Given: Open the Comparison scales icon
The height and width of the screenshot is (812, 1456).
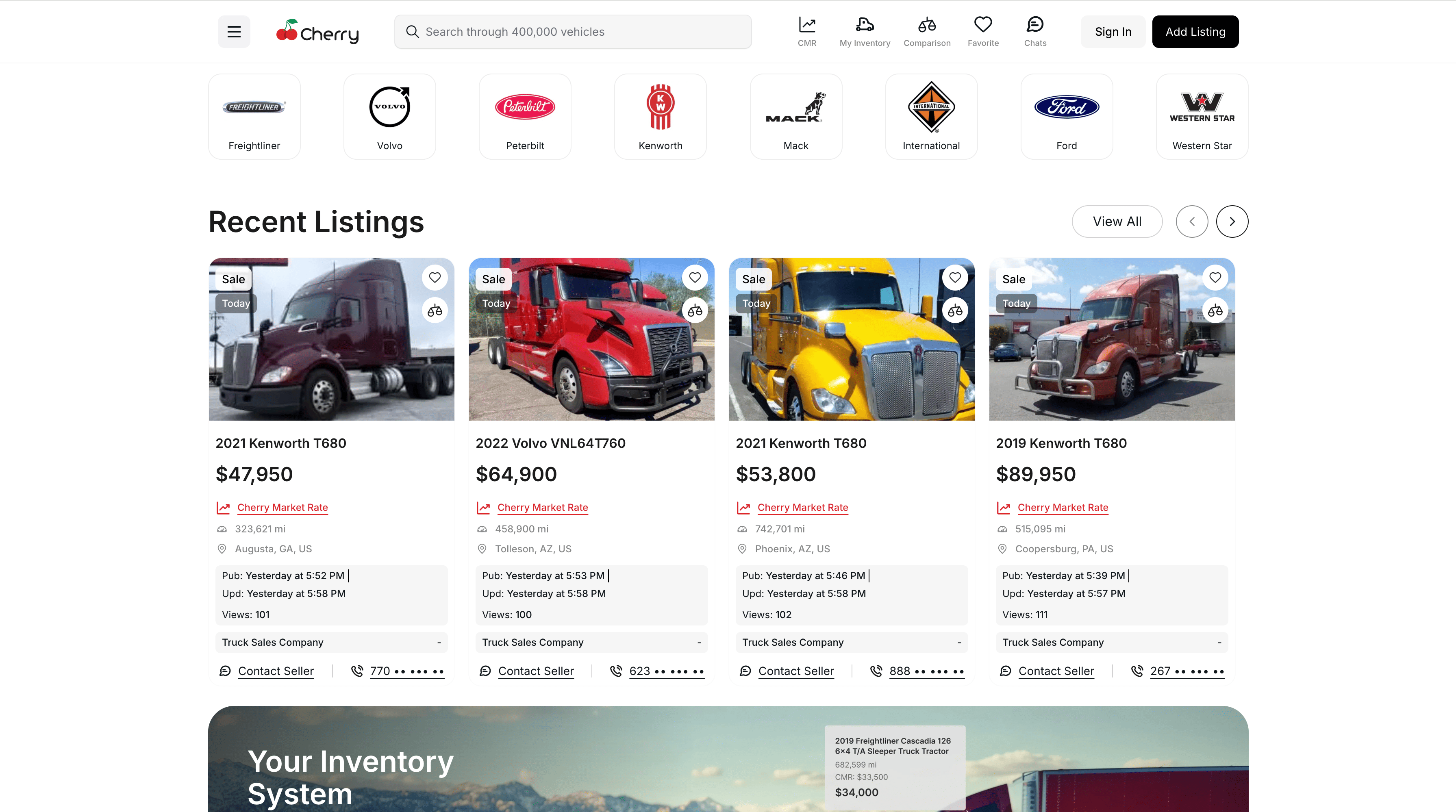Looking at the screenshot, I should click(926, 25).
